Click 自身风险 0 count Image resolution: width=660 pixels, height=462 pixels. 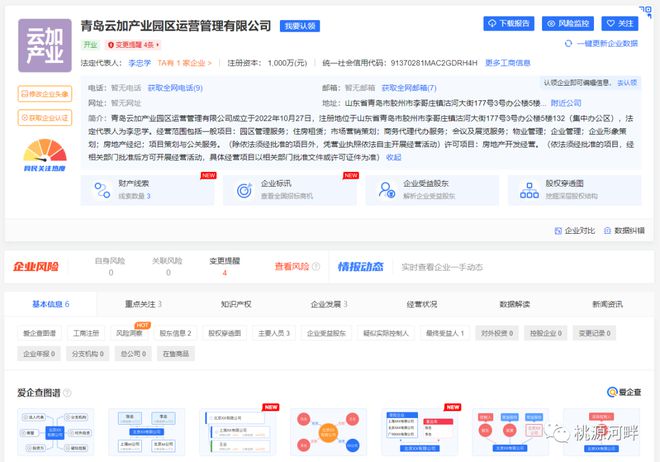click(x=110, y=266)
